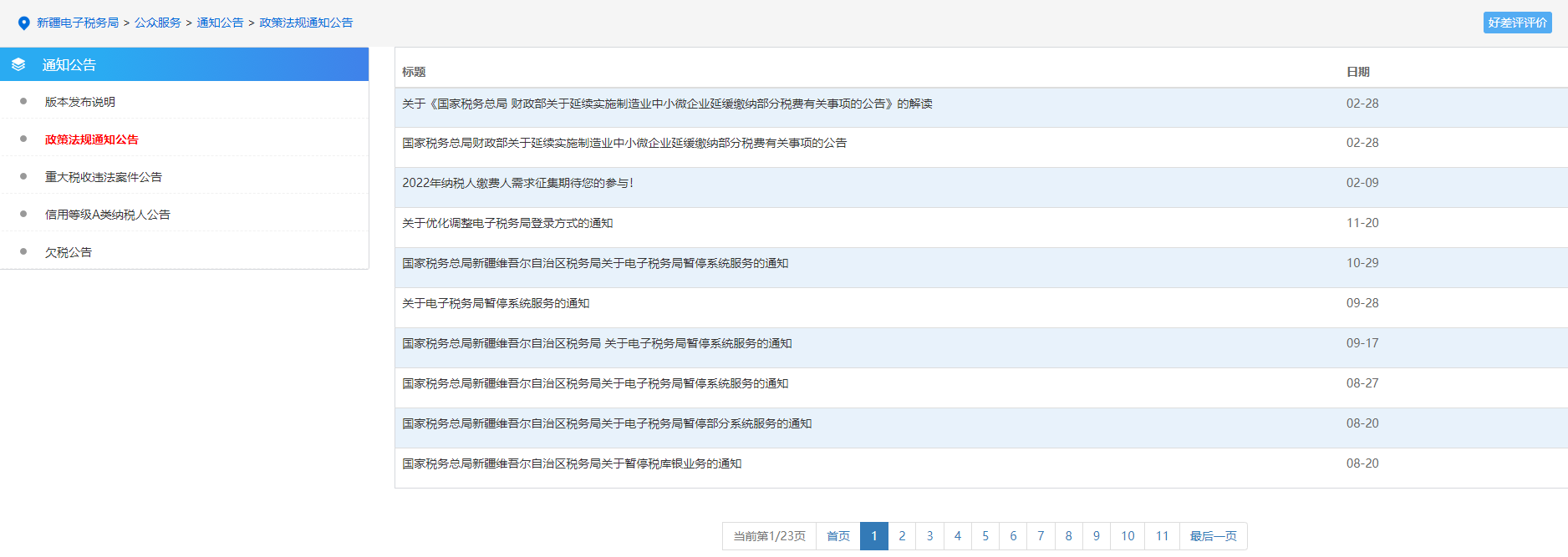Go to page 8
This screenshot has height=557, width=1568.
(1068, 536)
